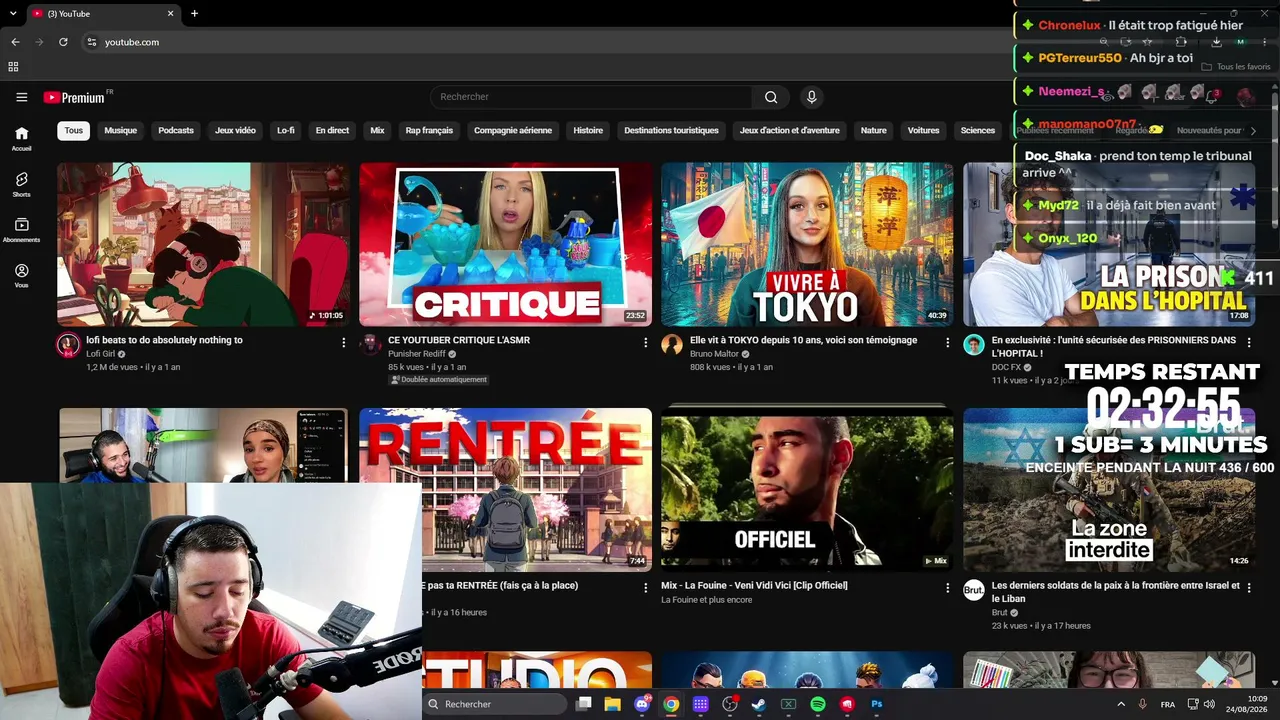Open video title 'lofi beats to do absolutely nothing to'

tap(164, 340)
